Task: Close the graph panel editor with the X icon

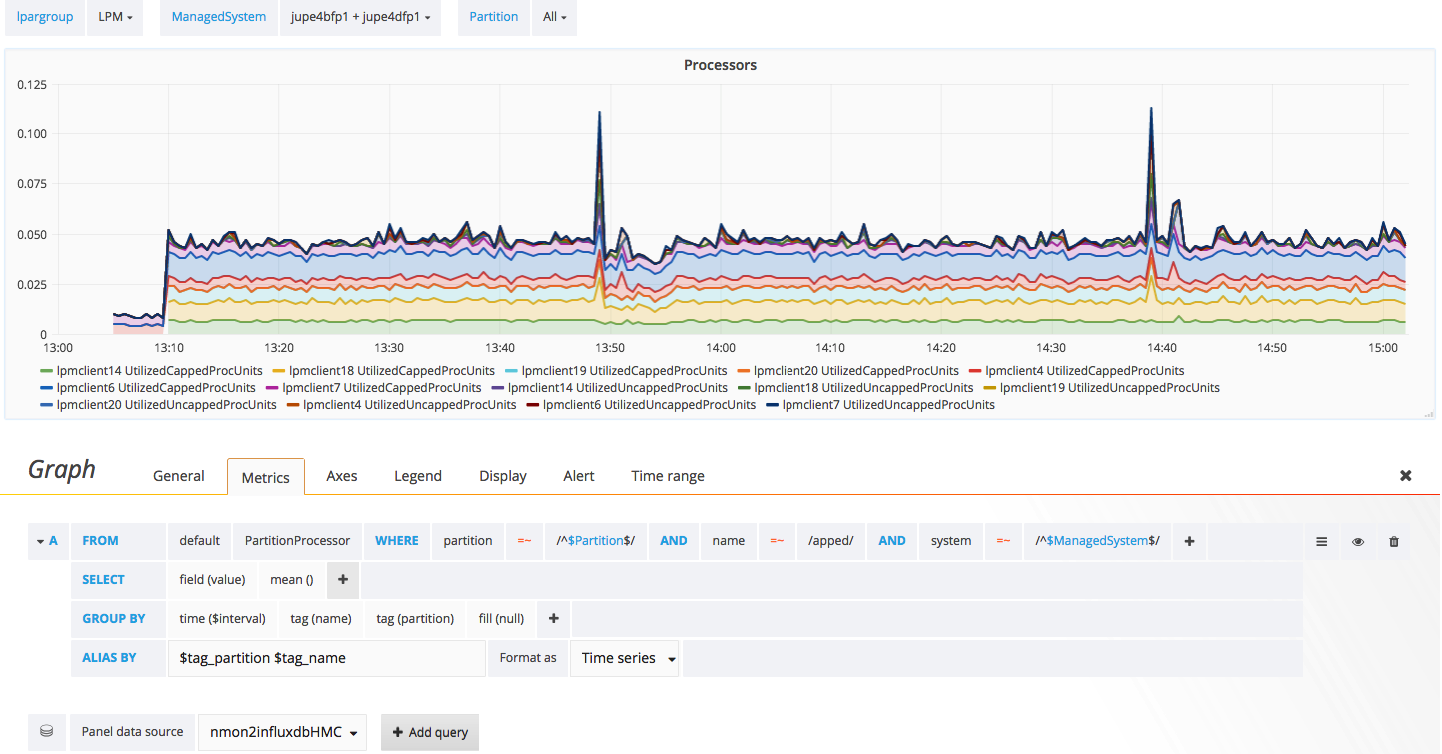Action: pyautogui.click(x=1405, y=476)
